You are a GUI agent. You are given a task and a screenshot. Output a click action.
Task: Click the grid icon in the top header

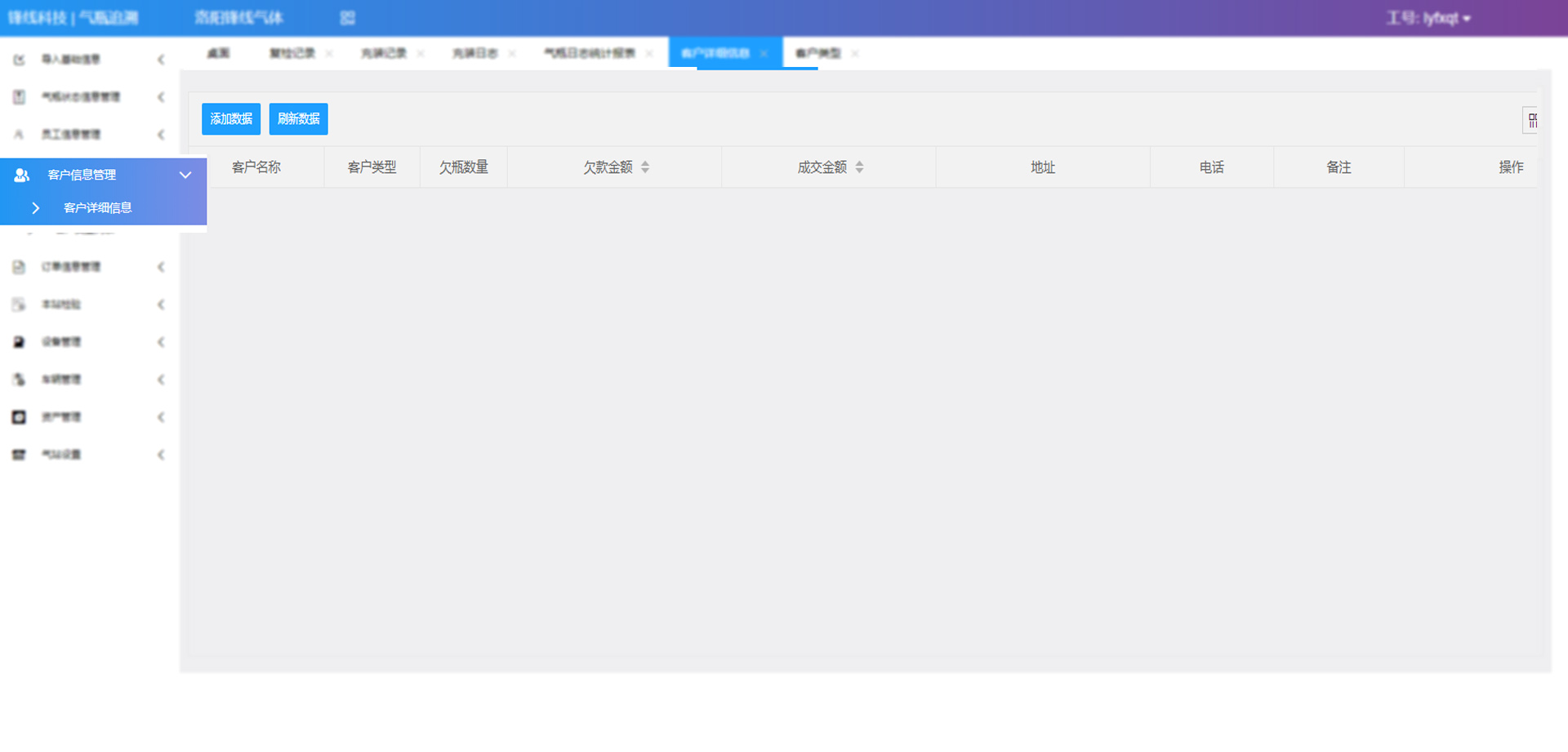point(347,18)
